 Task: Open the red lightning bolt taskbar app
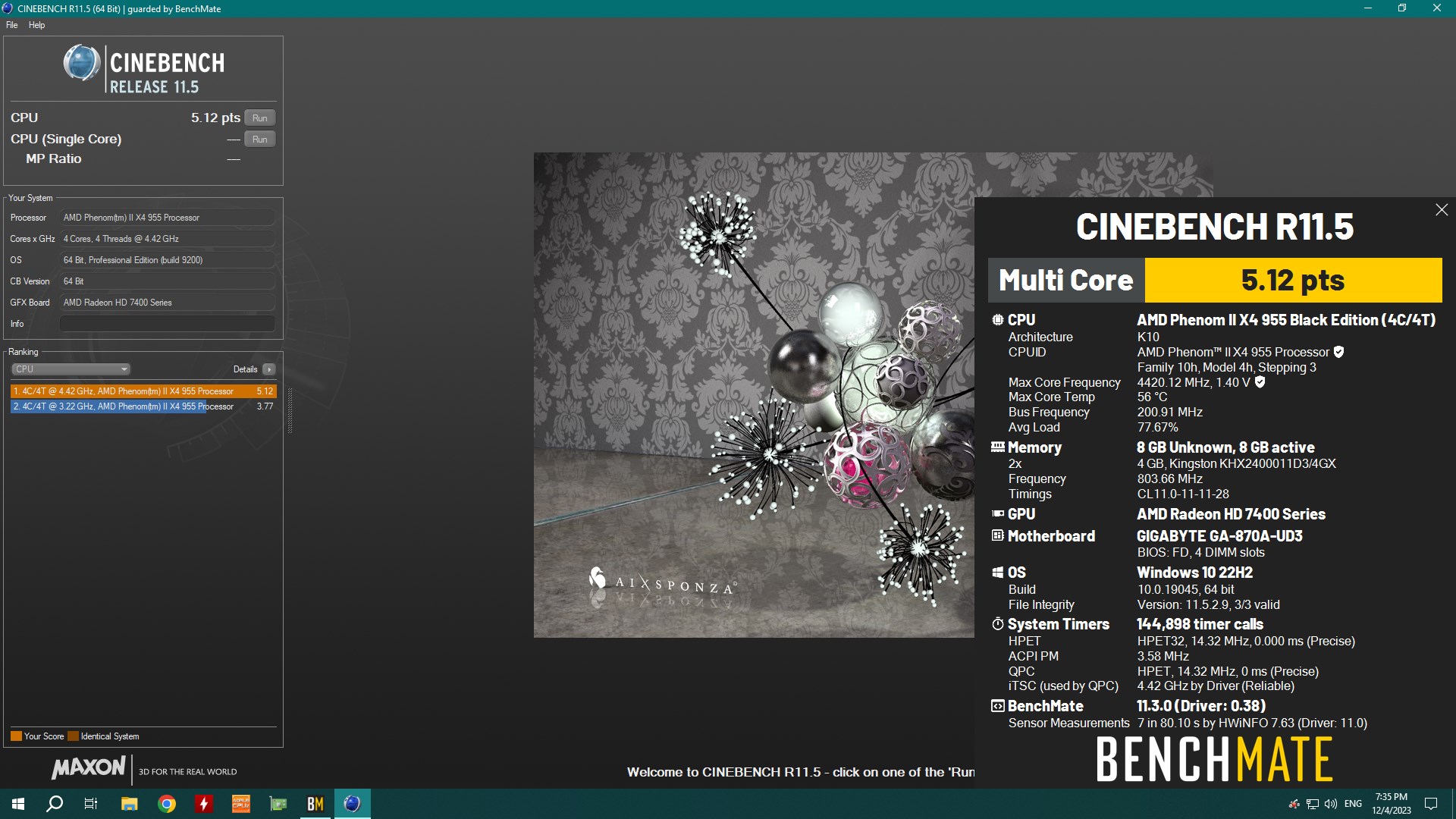point(204,804)
